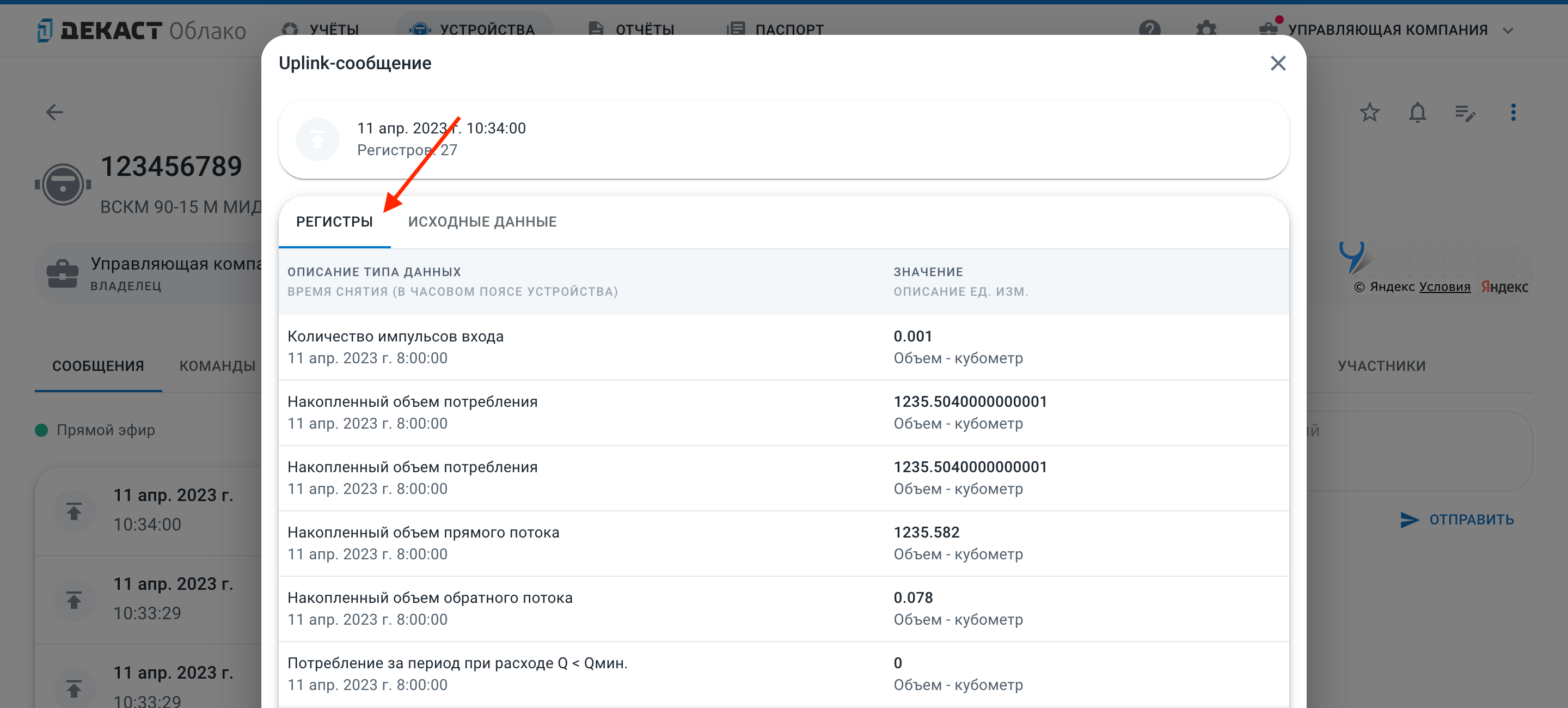Open the Паспорт menu item

tap(774, 29)
